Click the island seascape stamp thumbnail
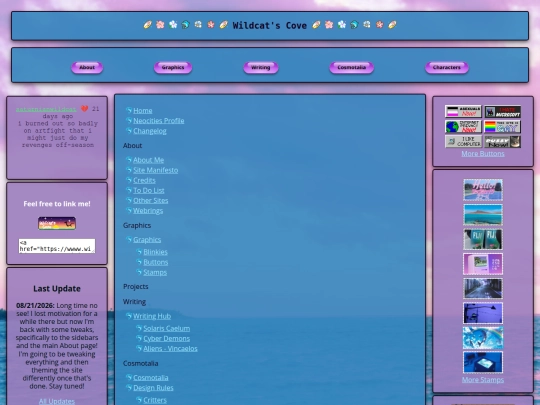 point(483,215)
